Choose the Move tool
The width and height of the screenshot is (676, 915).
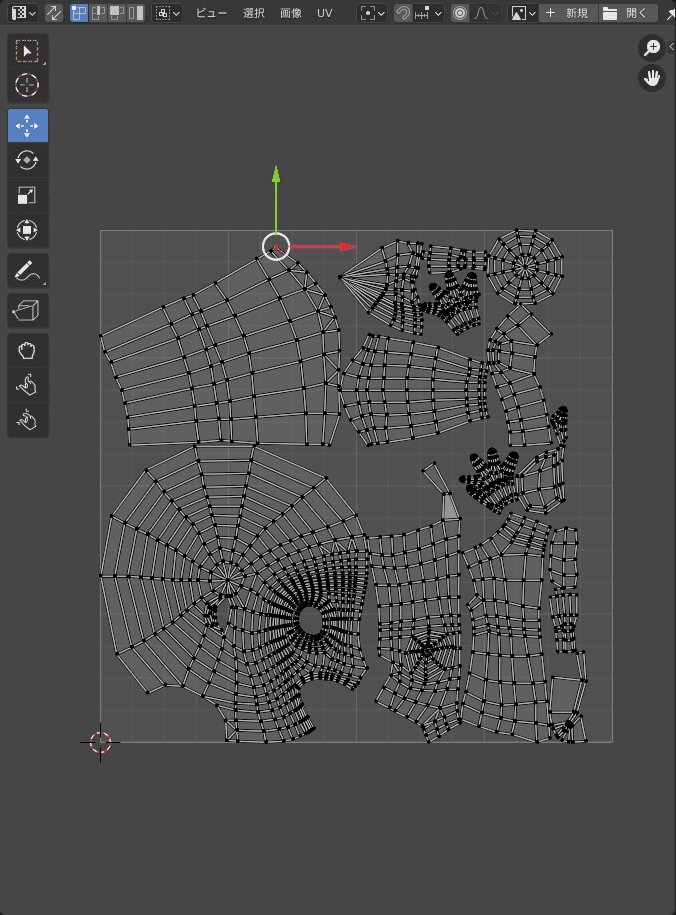[x=27, y=125]
